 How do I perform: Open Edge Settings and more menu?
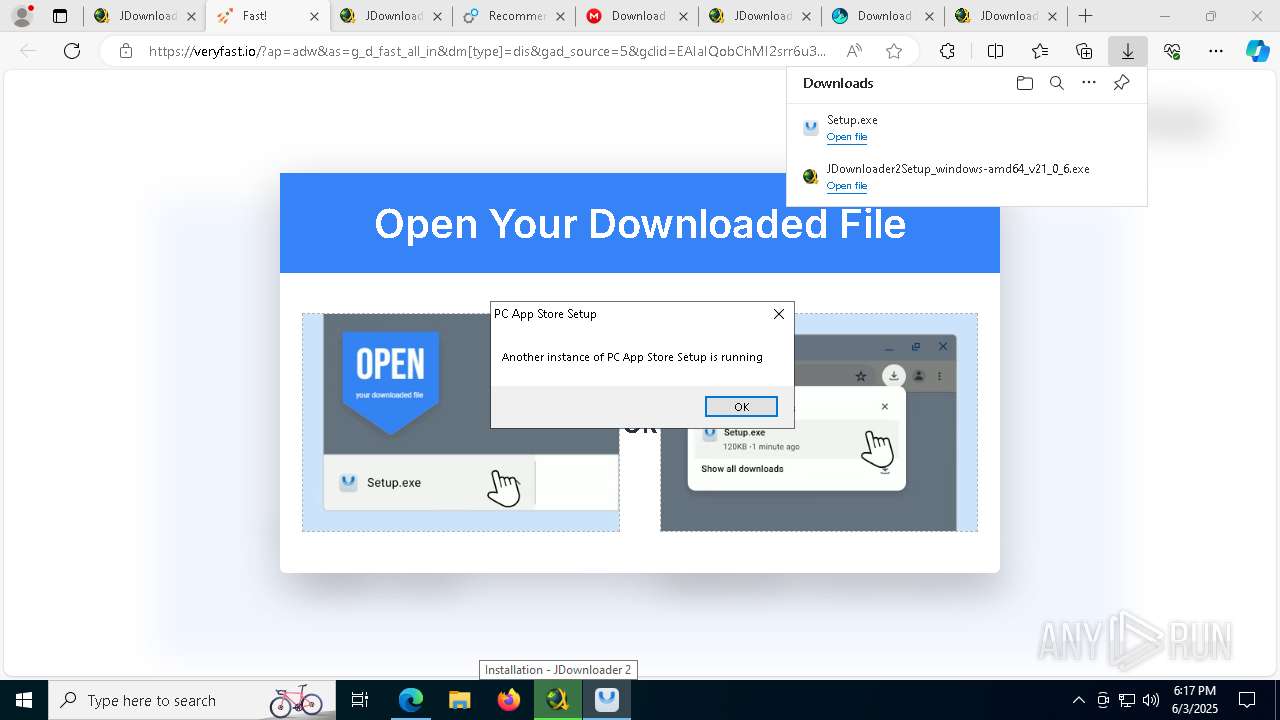[x=1215, y=51]
